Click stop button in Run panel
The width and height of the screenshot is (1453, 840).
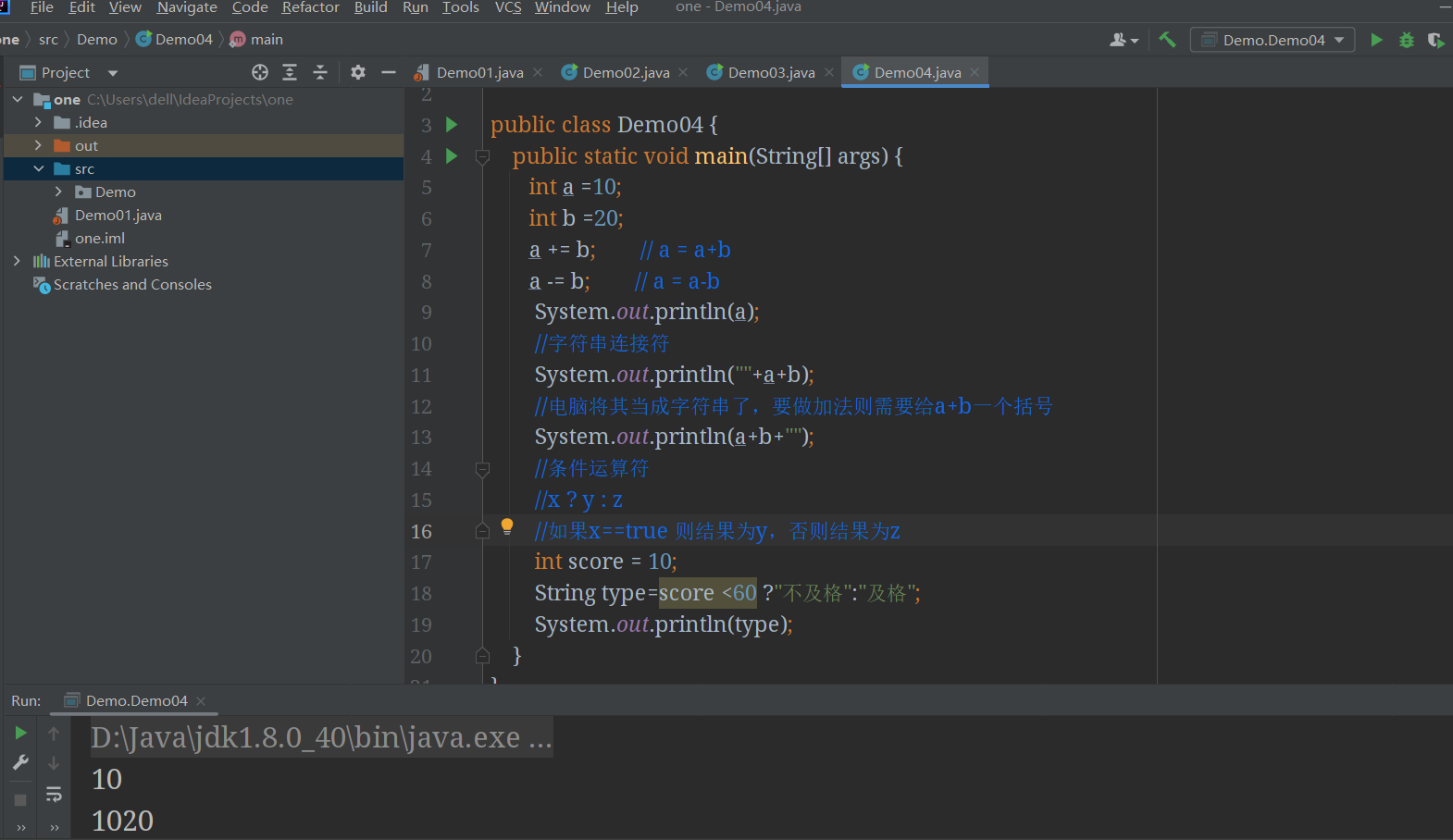click(x=20, y=799)
